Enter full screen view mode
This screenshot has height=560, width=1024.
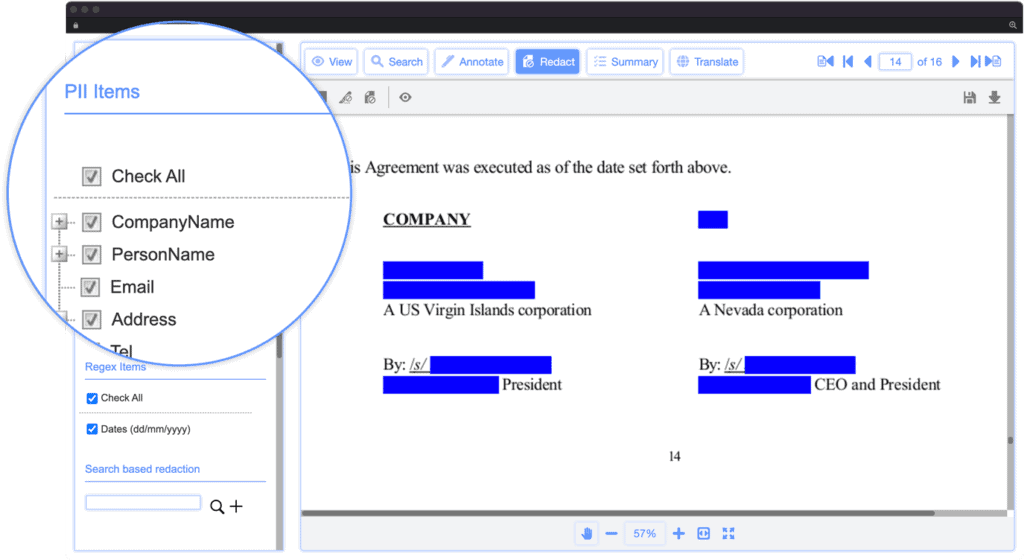pyautogui.click(x=728, y=534)
